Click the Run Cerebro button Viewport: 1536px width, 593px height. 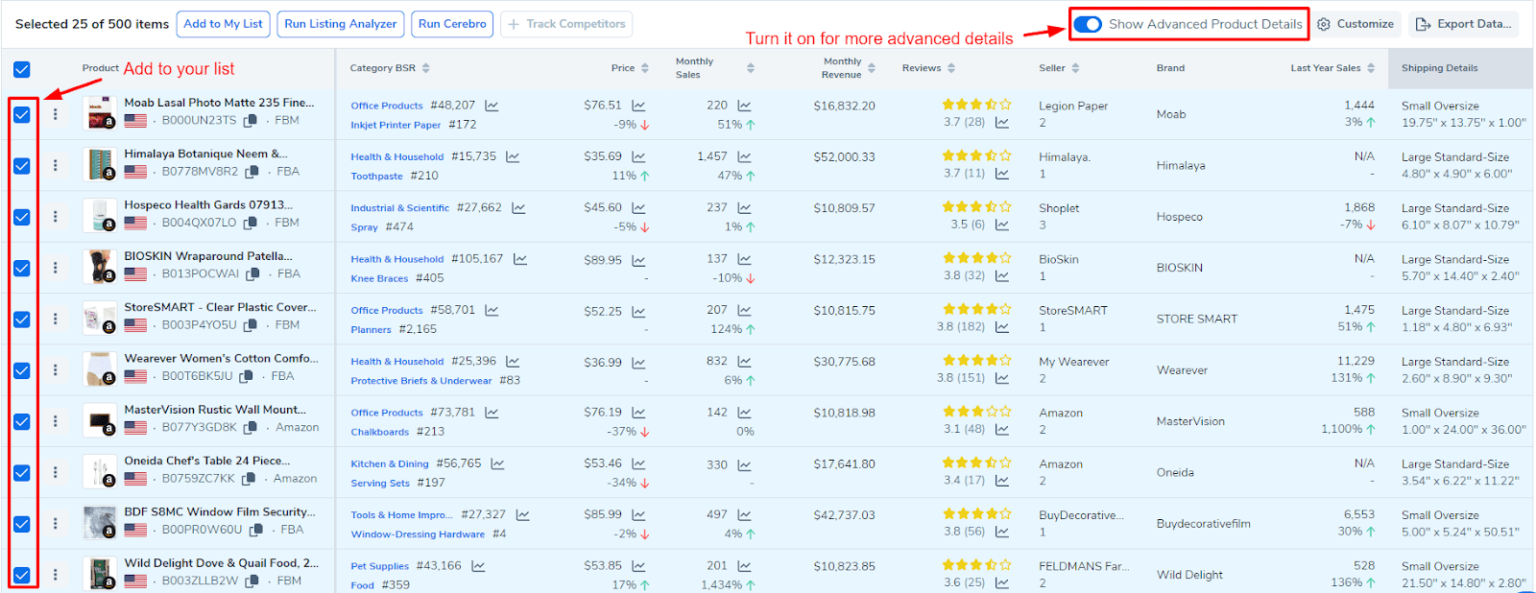click(x=452, y=24)
